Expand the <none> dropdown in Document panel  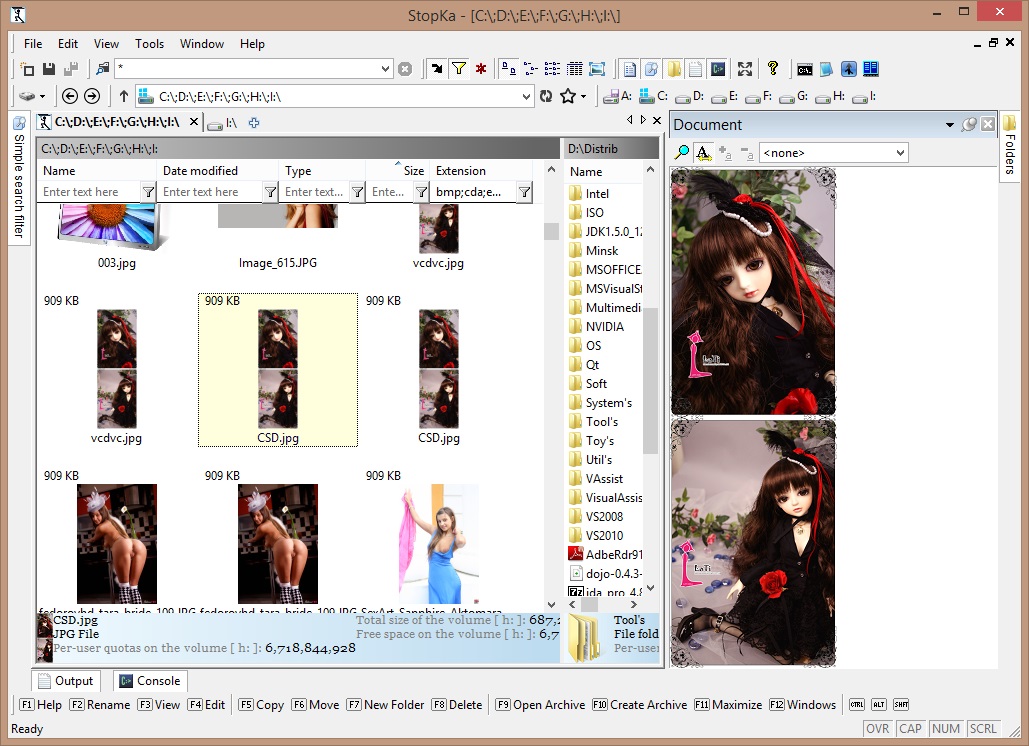click(x=900, y=153)
